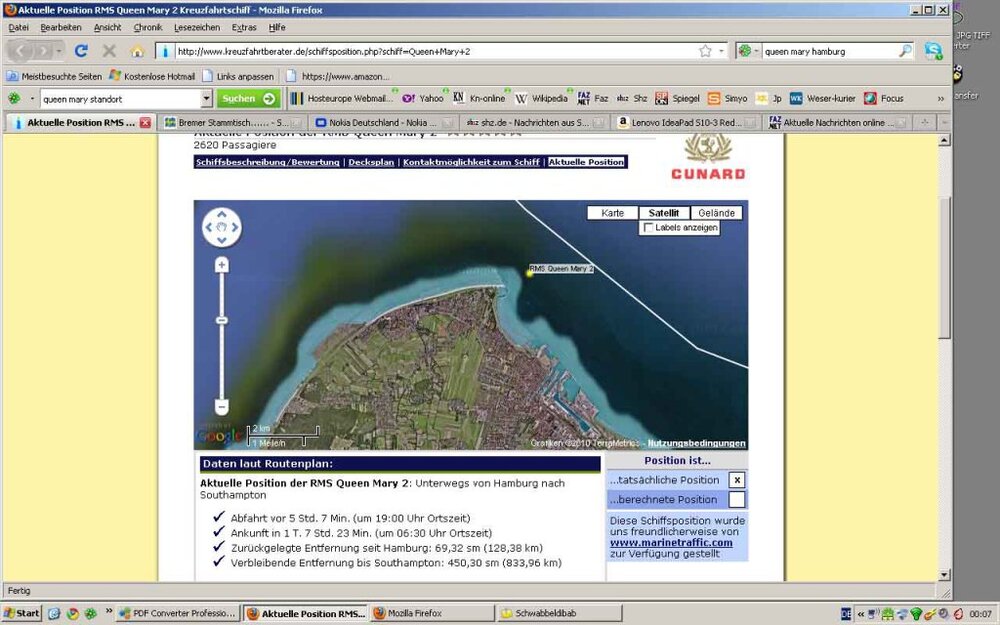
Task: Open the Meistbesuchte Seiten bookmark
Action: [x=54, y=76]
